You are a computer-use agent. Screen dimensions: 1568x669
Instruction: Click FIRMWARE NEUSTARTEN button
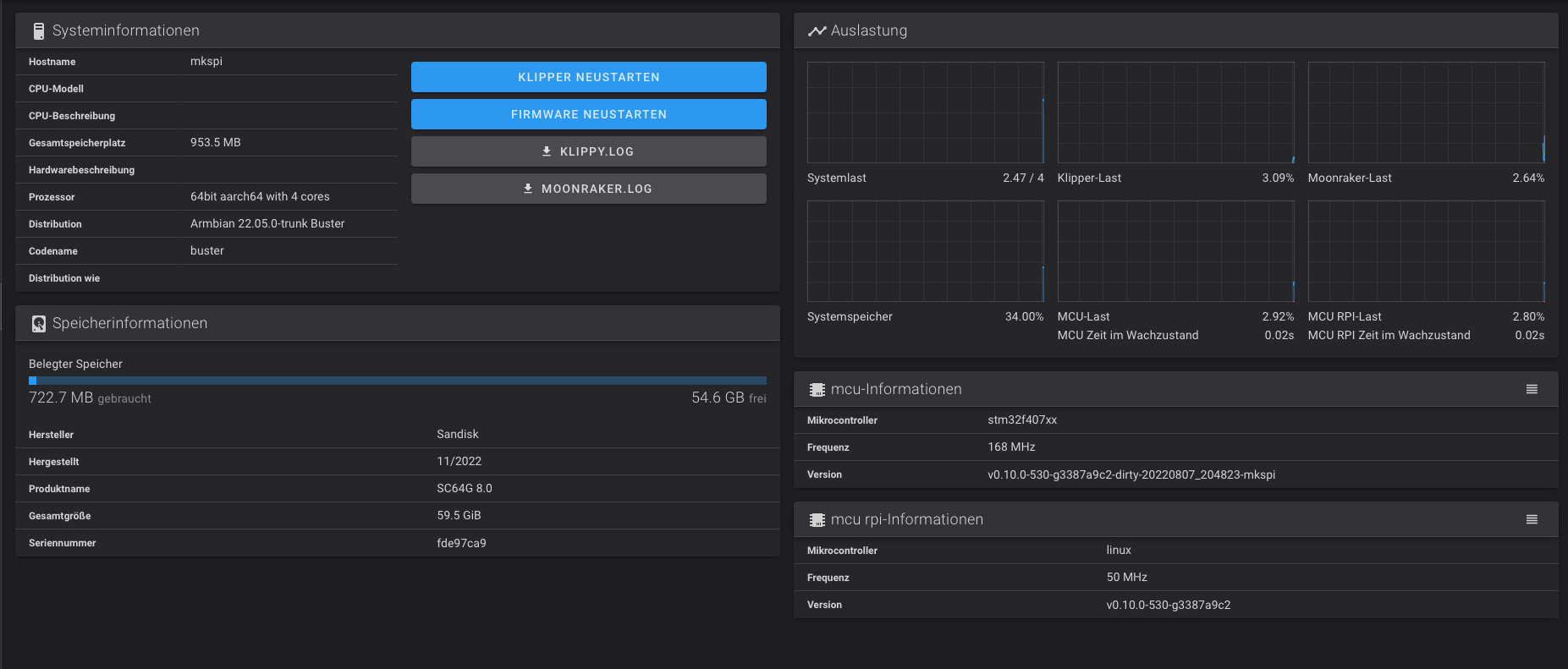tap(589, 114)
